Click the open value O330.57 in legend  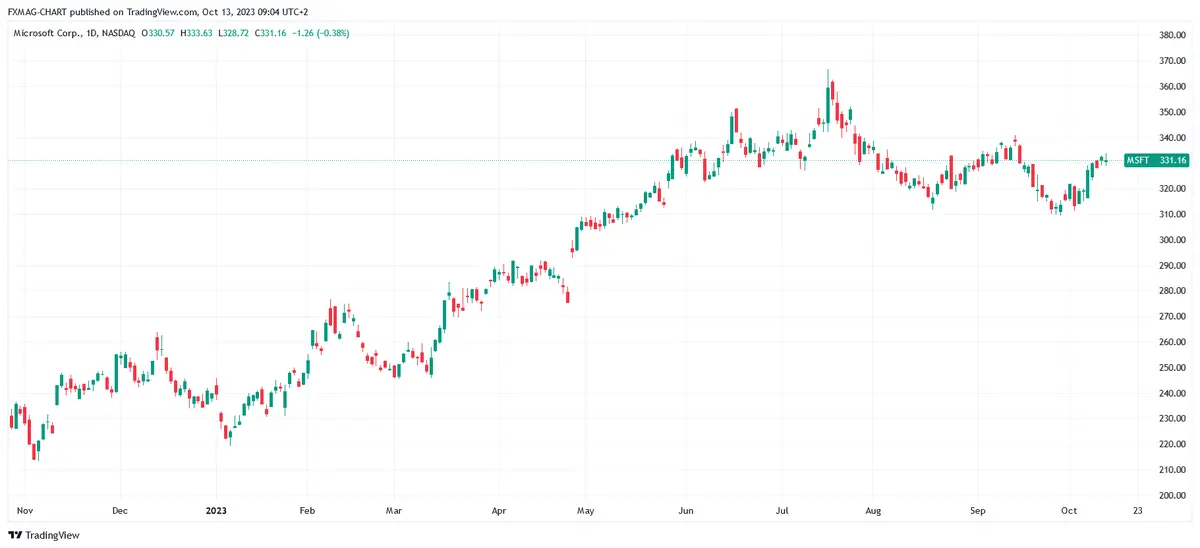click(159, 33)
